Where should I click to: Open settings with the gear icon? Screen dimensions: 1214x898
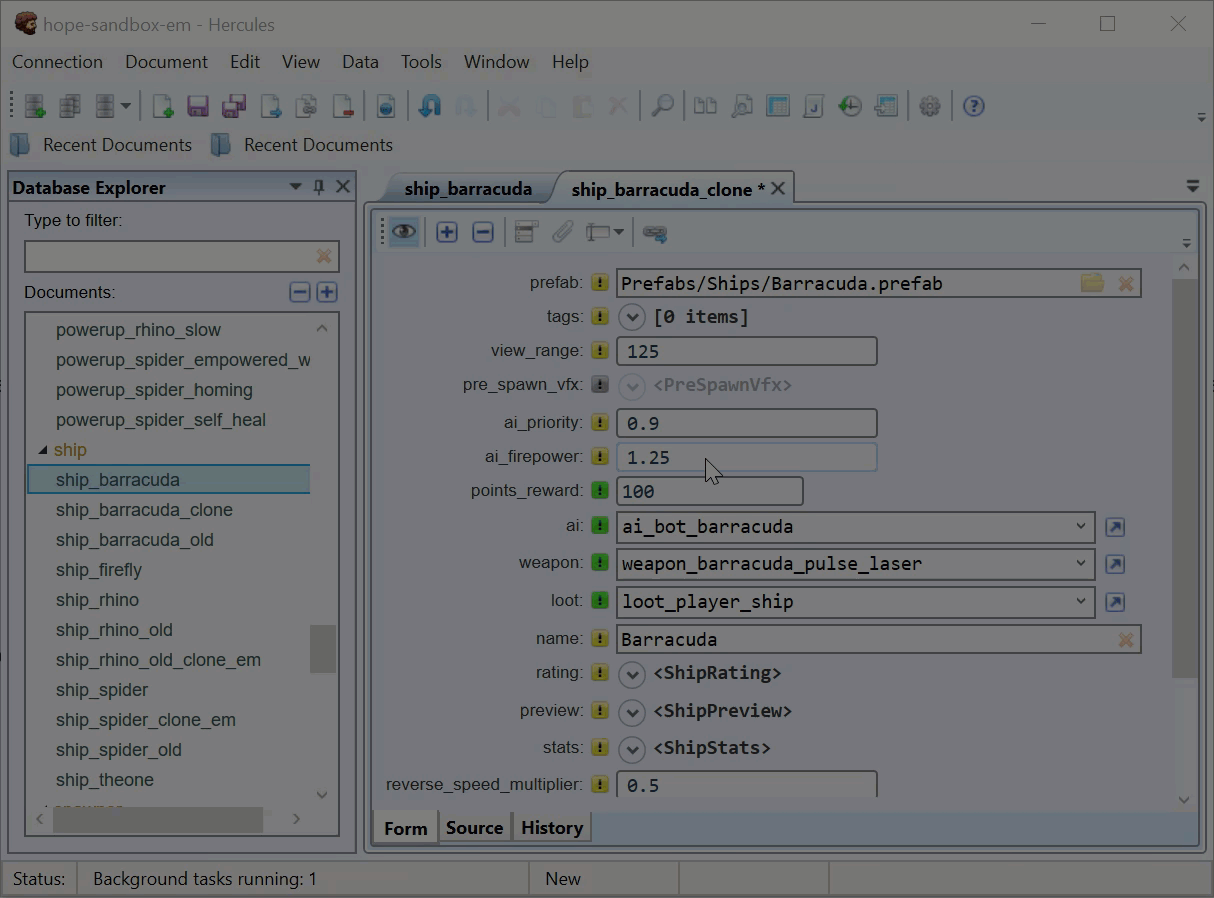pos(930,106)
